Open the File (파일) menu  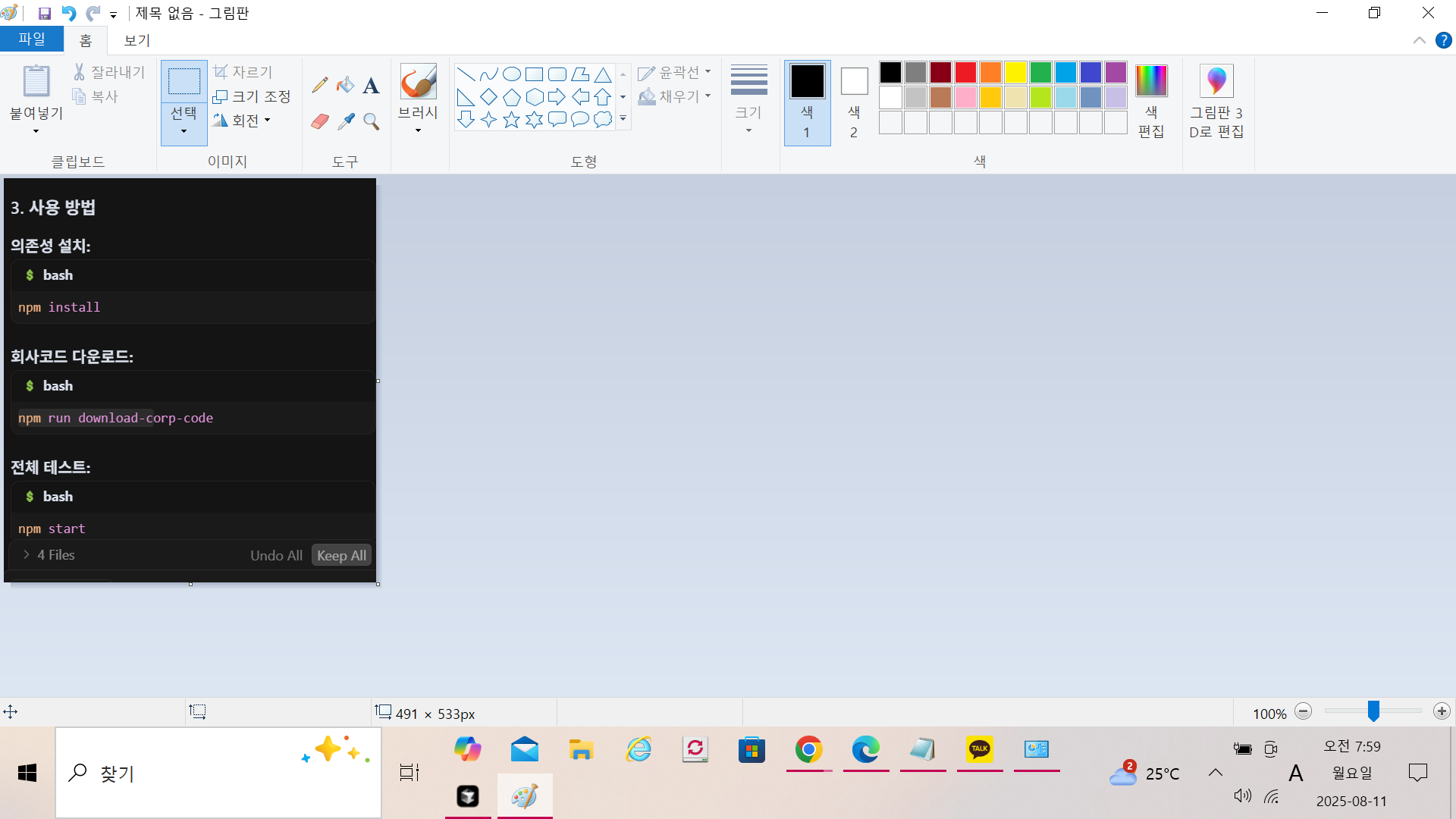32,39
